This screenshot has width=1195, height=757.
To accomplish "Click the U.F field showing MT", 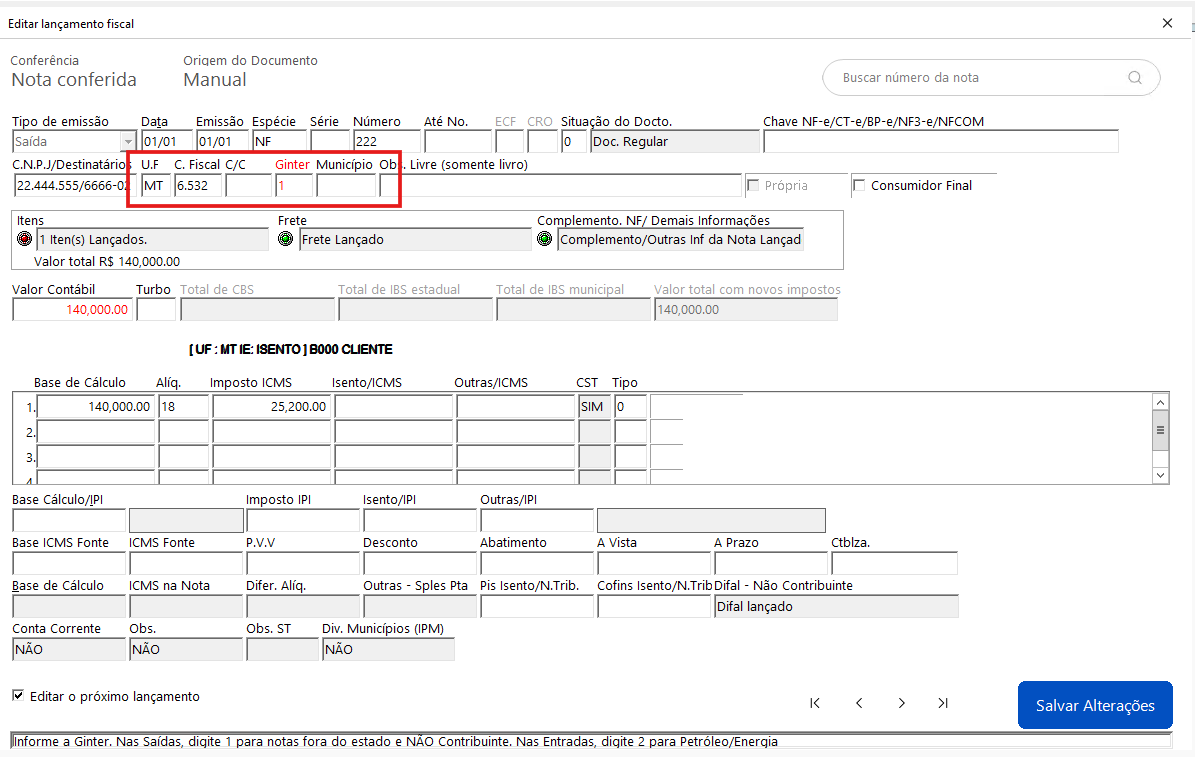I will click(156, 185).
